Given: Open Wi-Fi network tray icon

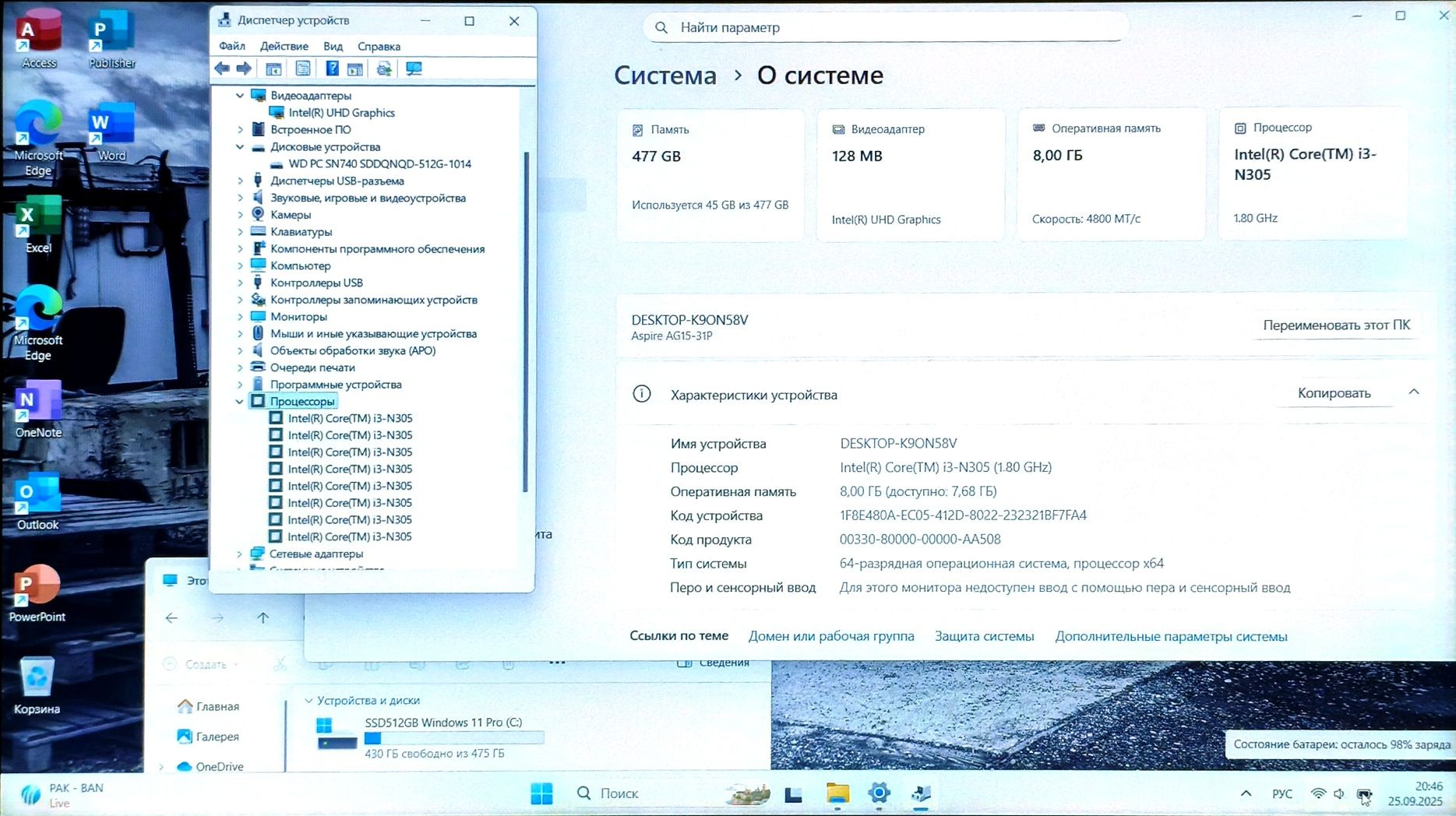Looking at the screenshot, I should click(x=1318, y=793).
